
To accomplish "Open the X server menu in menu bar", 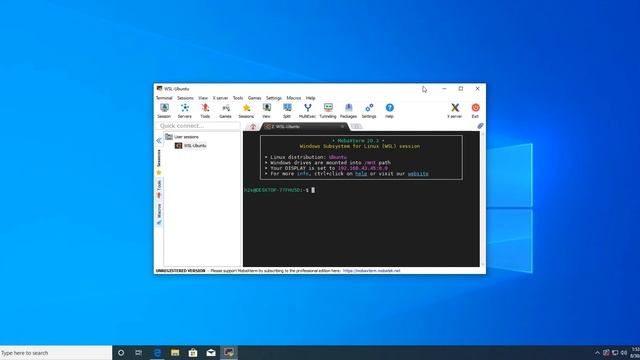I will point(220,98).
